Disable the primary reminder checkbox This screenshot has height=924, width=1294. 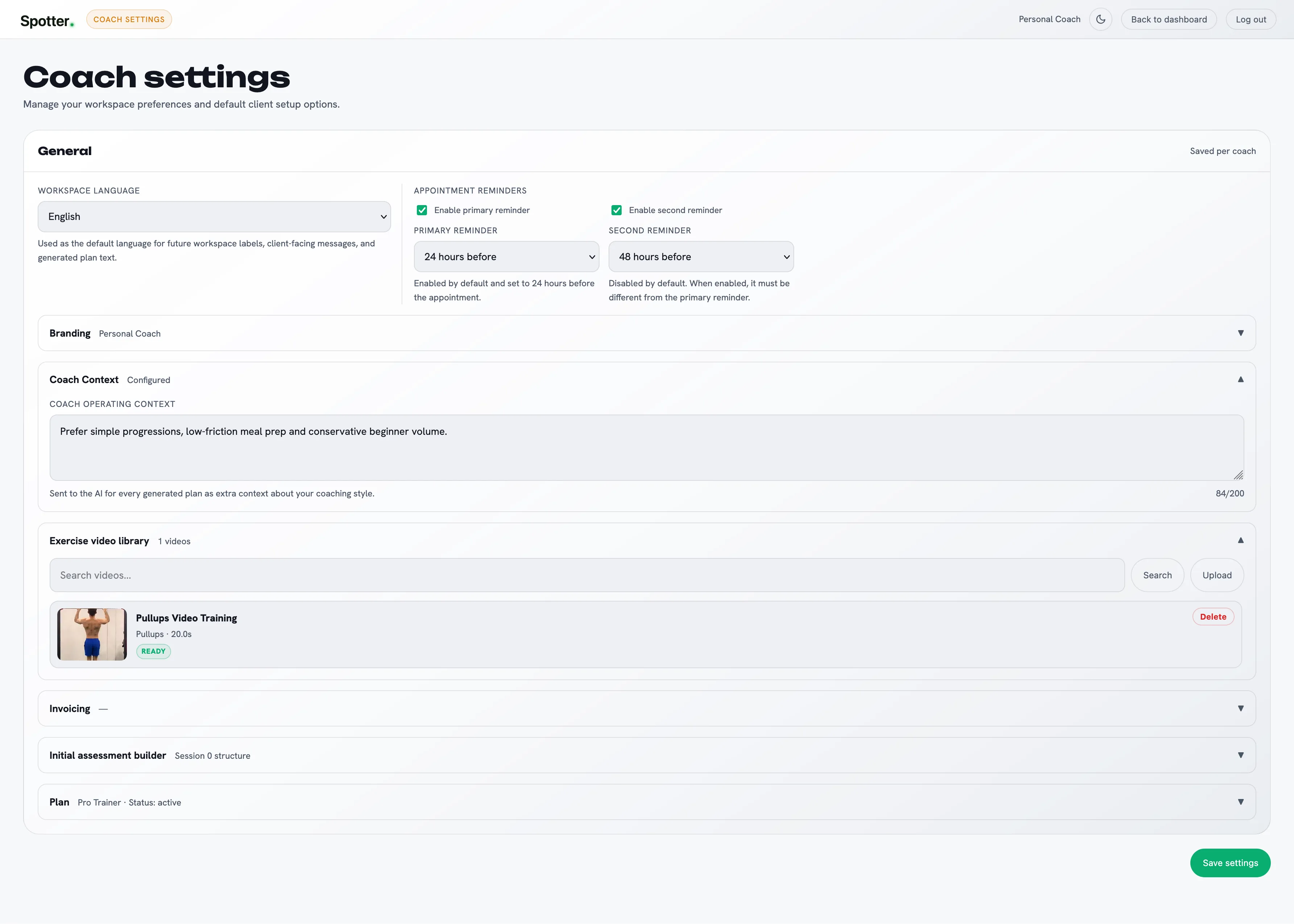point(422,210)
